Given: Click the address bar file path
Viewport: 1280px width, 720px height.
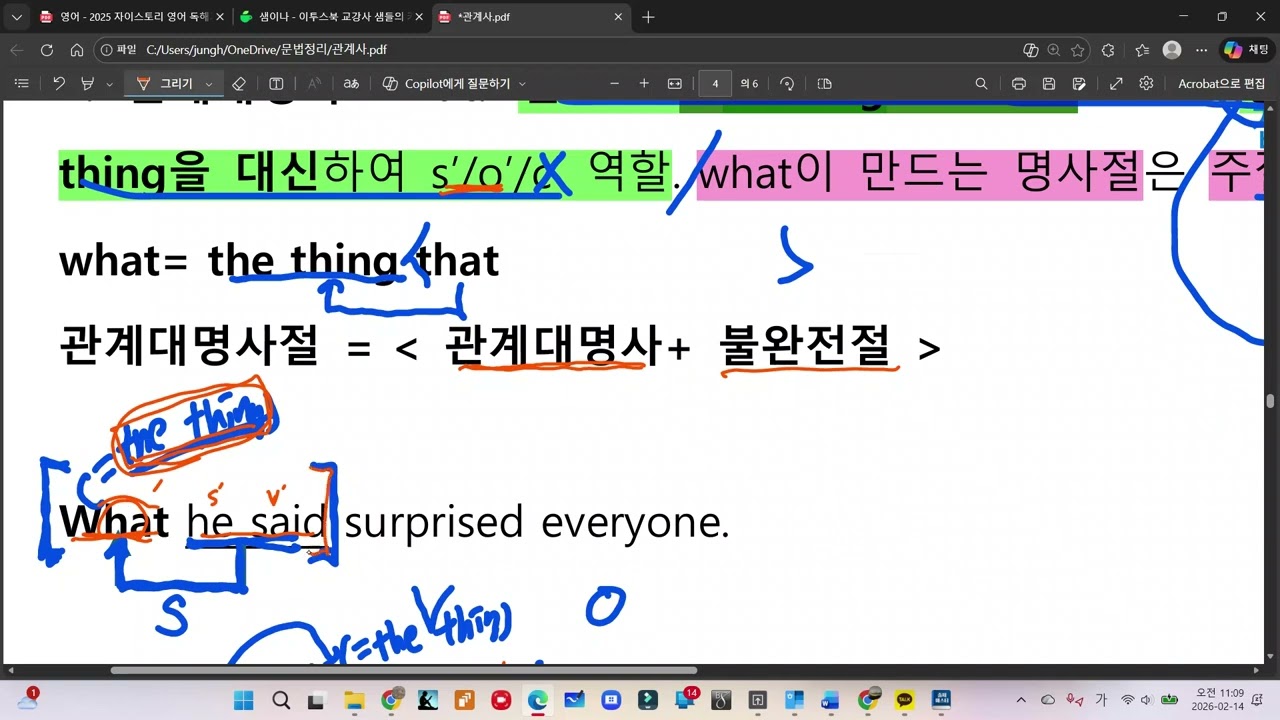Looking at the screenshot, I should tap(267, 50).
